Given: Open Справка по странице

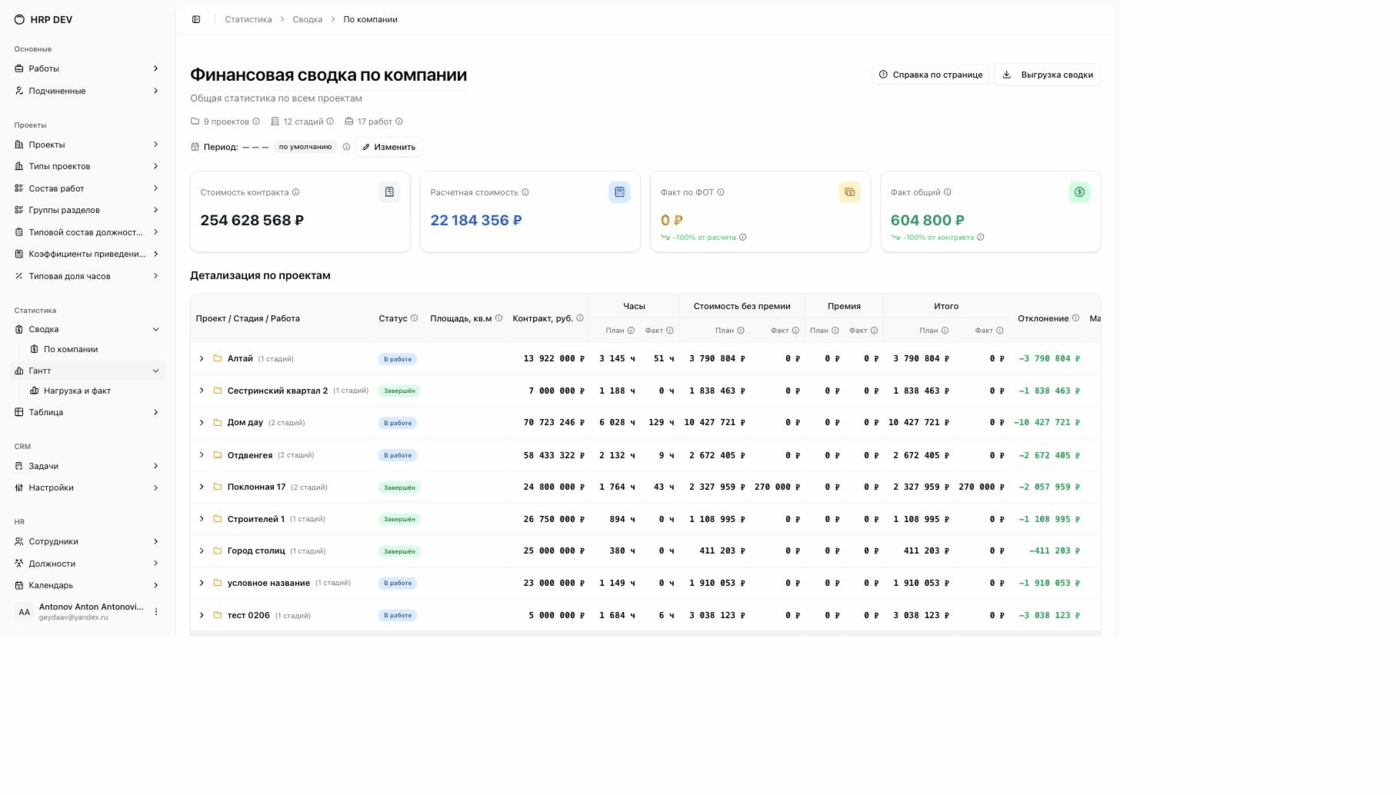Looking at the screenshot, I should (930, 75).
